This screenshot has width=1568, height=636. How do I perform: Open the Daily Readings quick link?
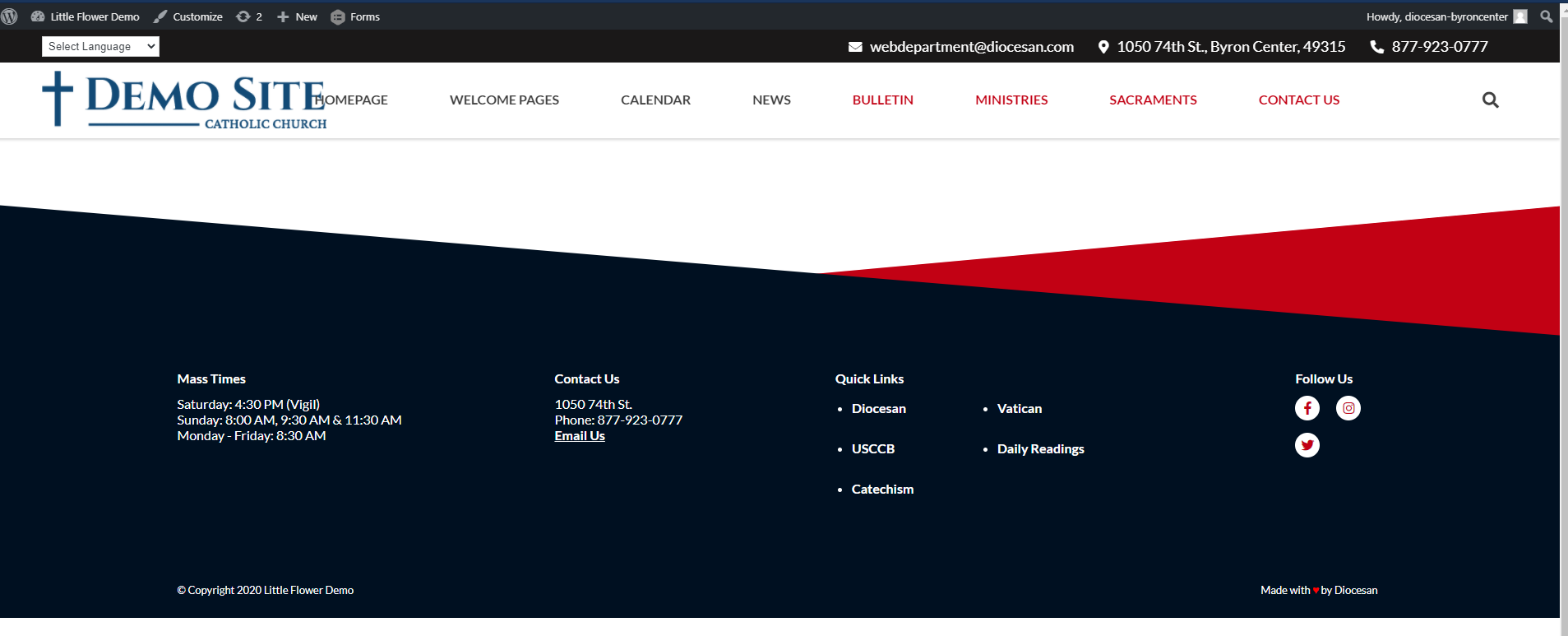[1040, 449]
